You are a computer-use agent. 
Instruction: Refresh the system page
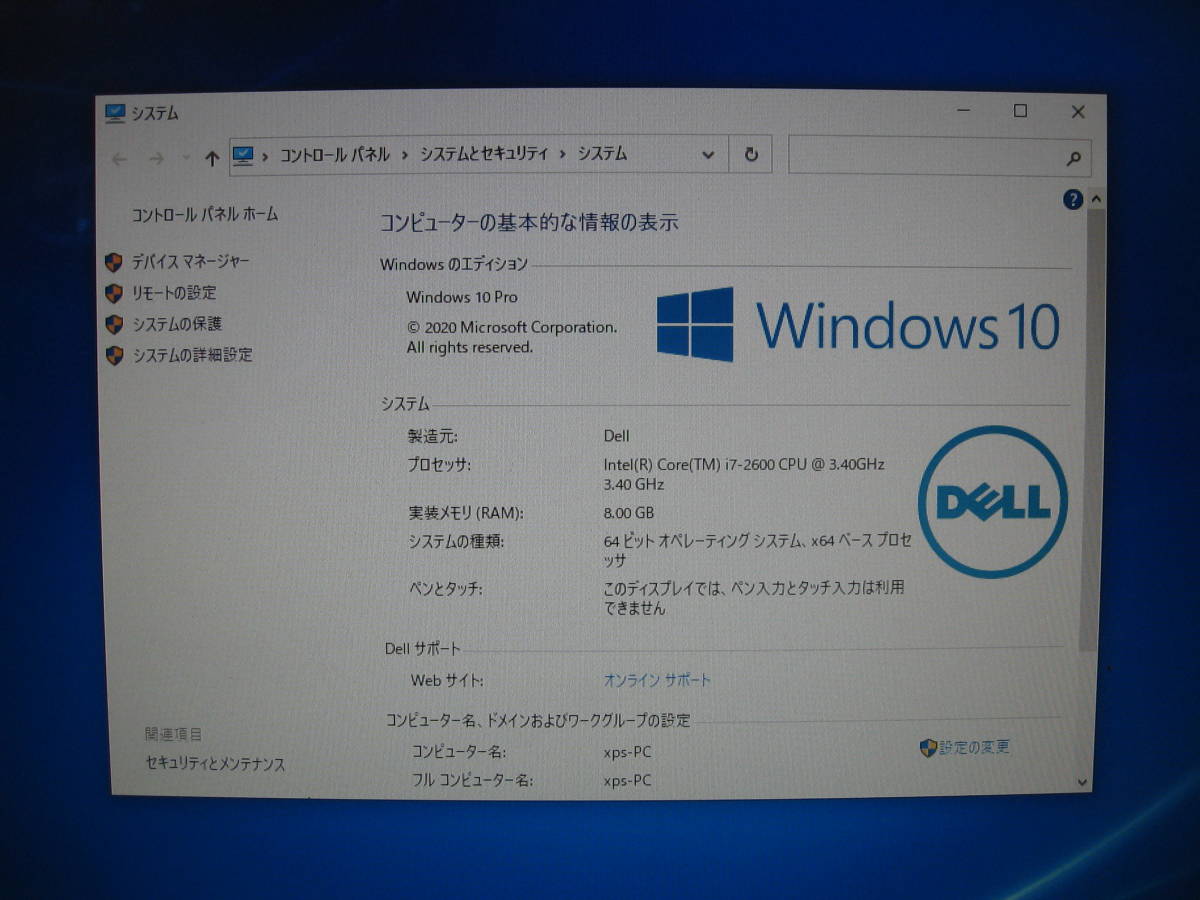point(751,155)
